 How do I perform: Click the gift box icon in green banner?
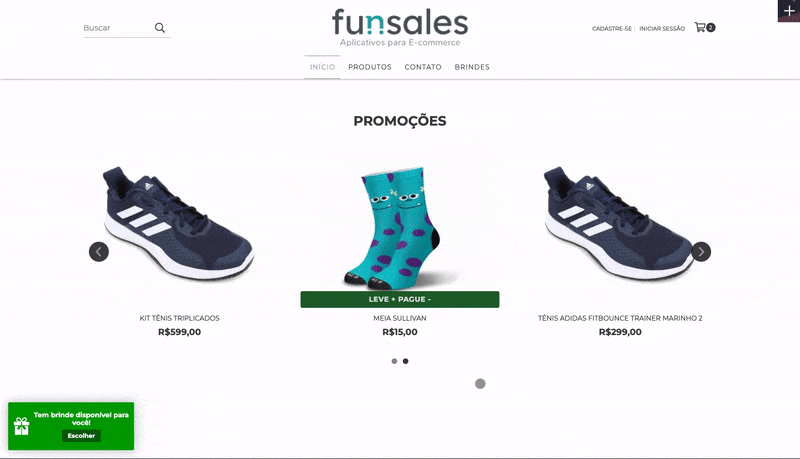pos(21,426)
